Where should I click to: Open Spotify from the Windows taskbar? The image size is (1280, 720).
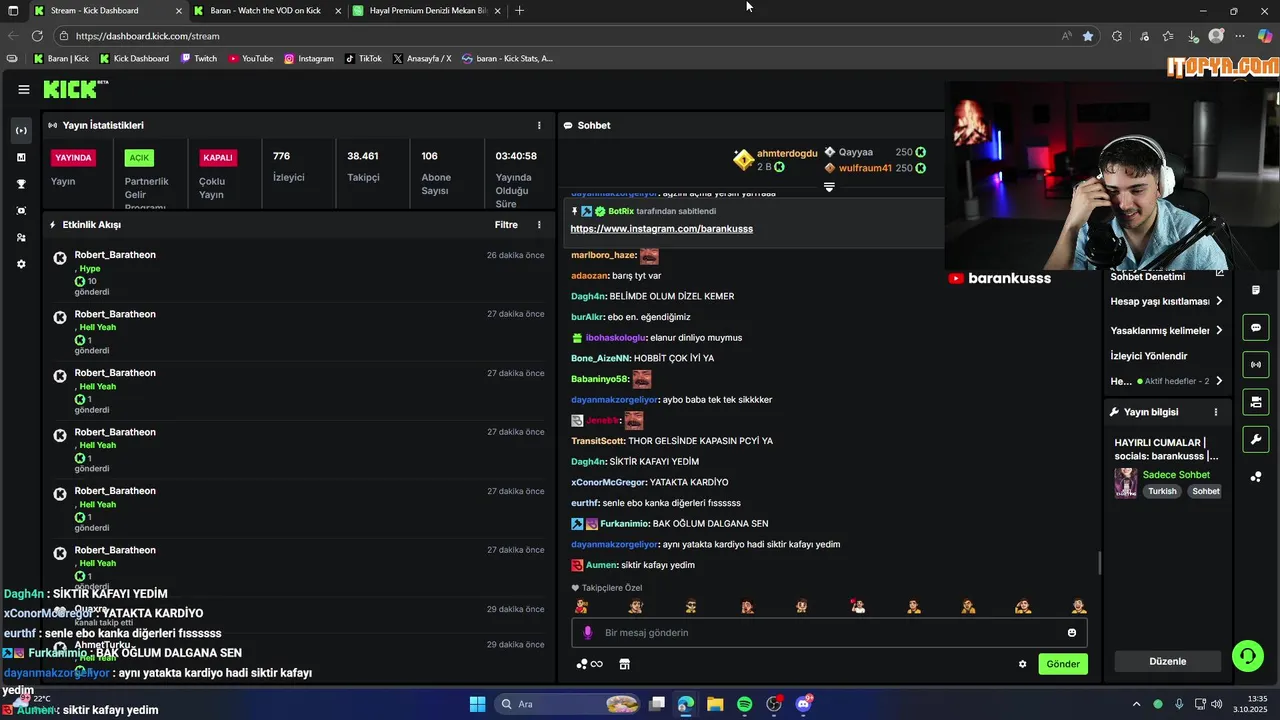(x=744, y=704)
